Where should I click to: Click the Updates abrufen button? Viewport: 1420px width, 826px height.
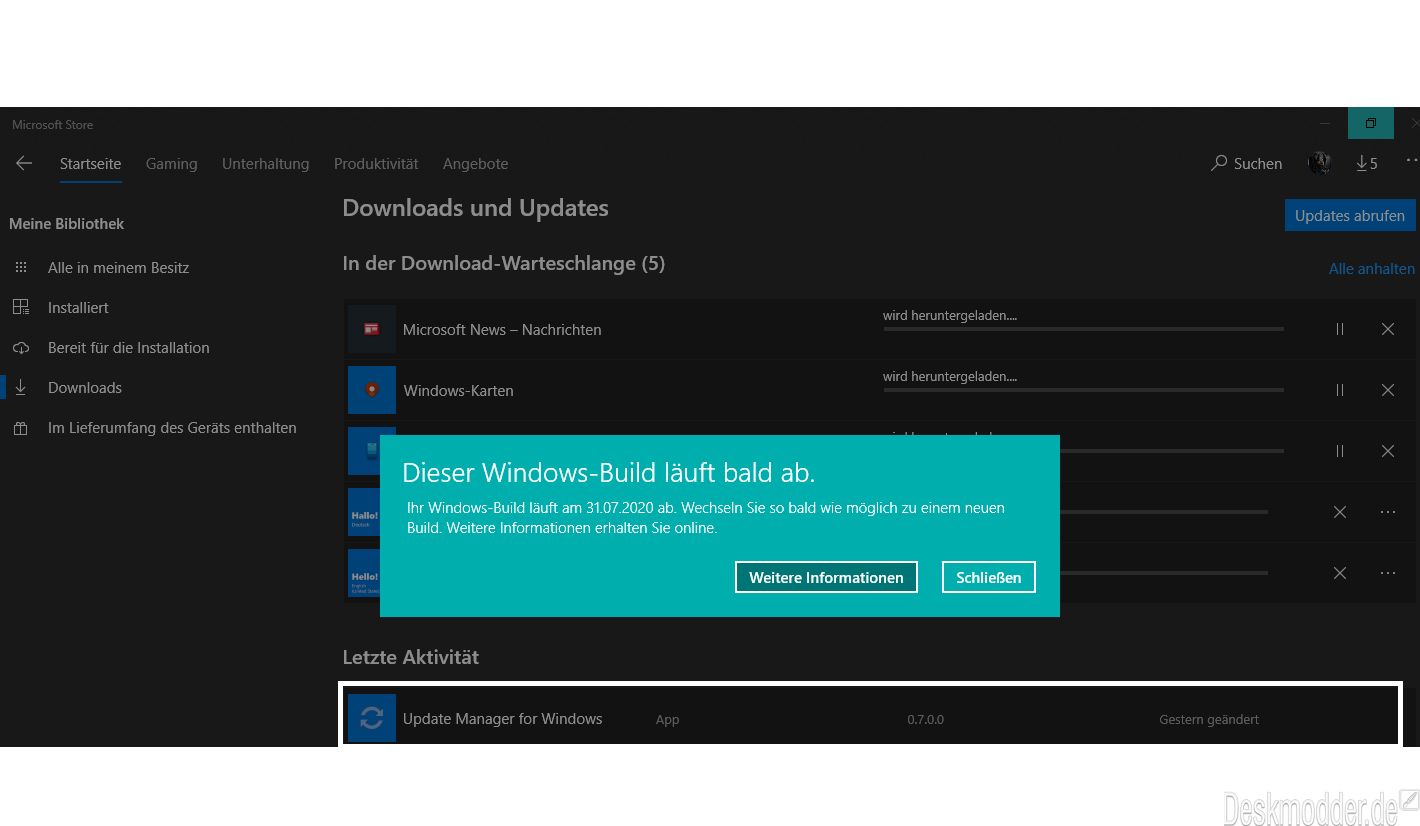[x=1349, y=215]
